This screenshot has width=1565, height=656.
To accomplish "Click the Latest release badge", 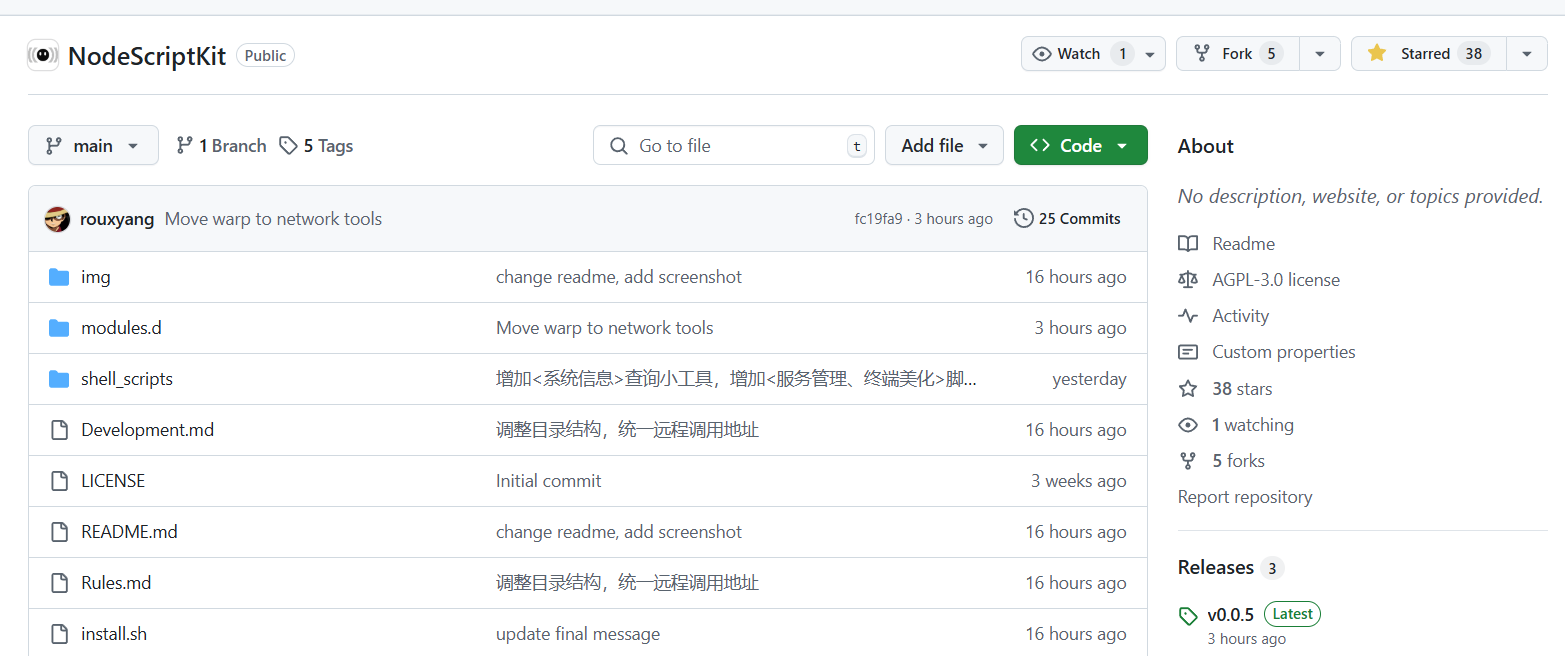I will 1292,614.
